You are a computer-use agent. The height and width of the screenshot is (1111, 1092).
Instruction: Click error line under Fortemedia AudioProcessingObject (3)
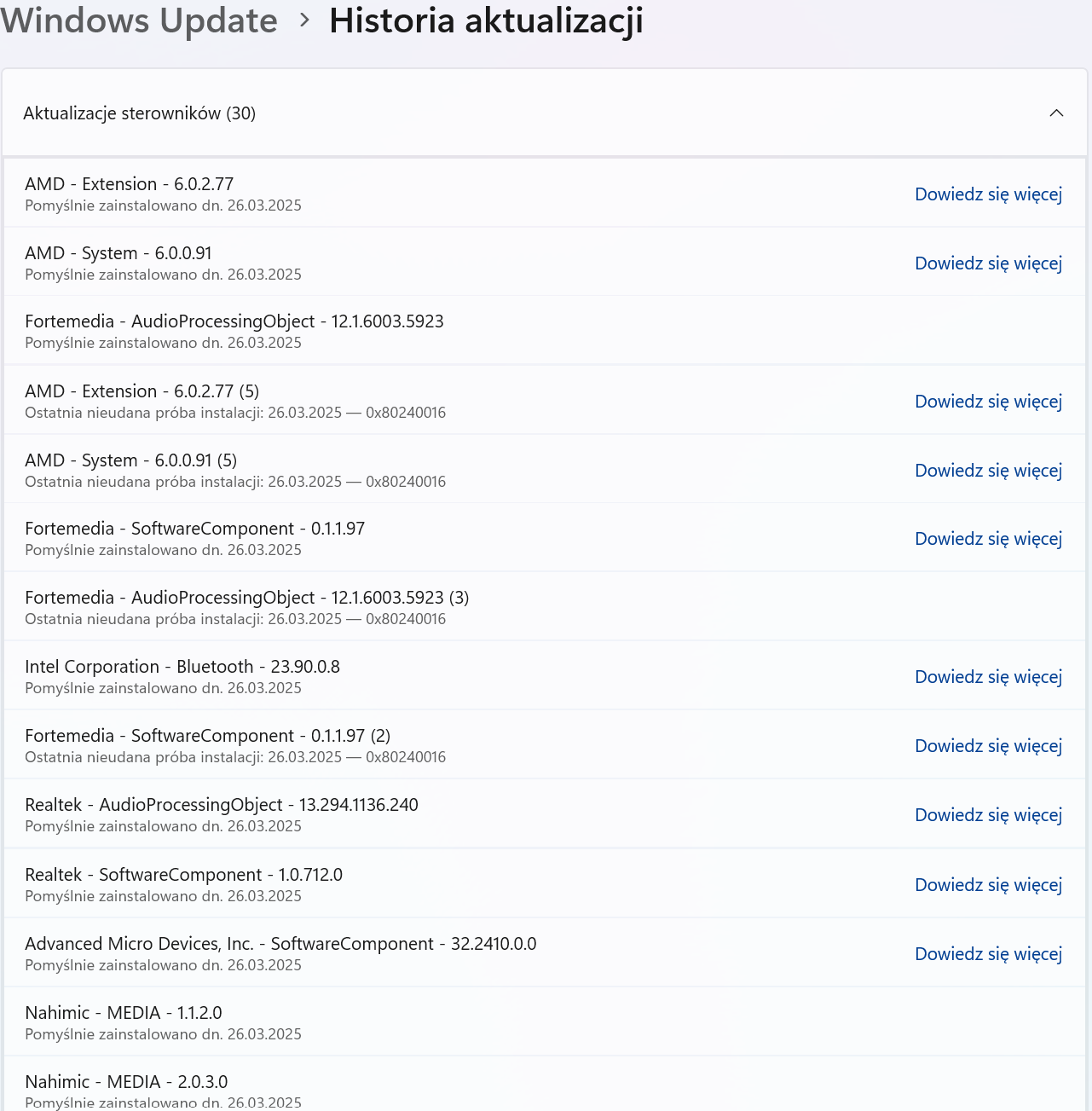click(x=235, y=619)
